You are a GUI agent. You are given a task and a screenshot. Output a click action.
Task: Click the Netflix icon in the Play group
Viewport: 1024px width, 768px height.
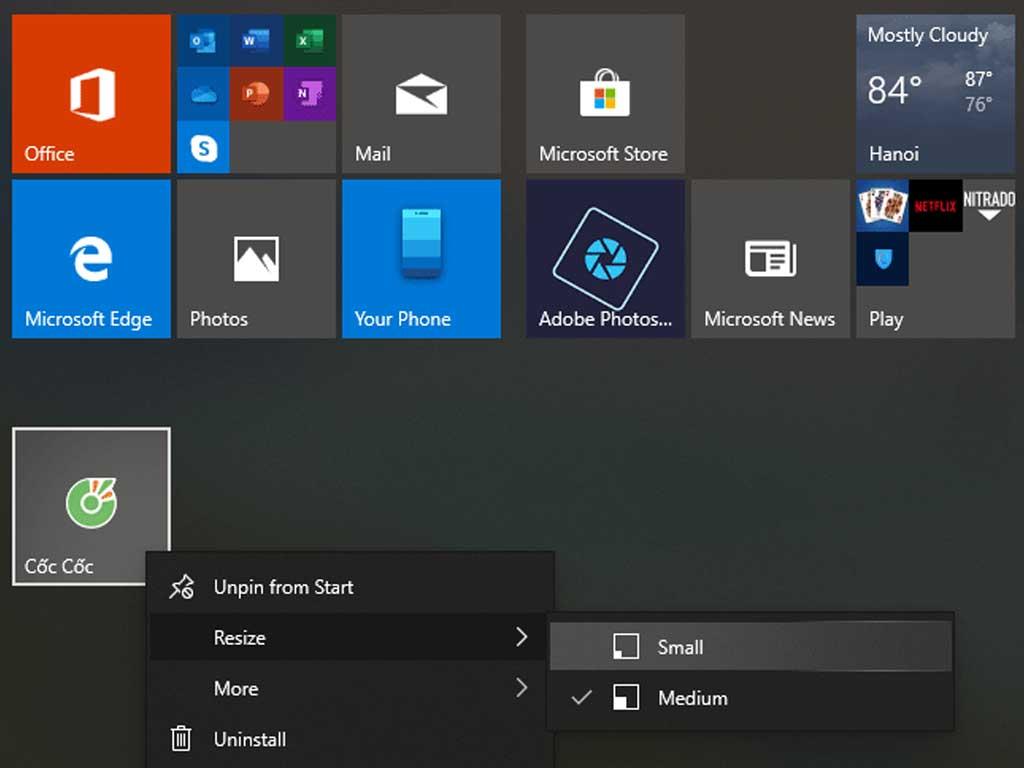pyautogui.click(x=934, y=205)
